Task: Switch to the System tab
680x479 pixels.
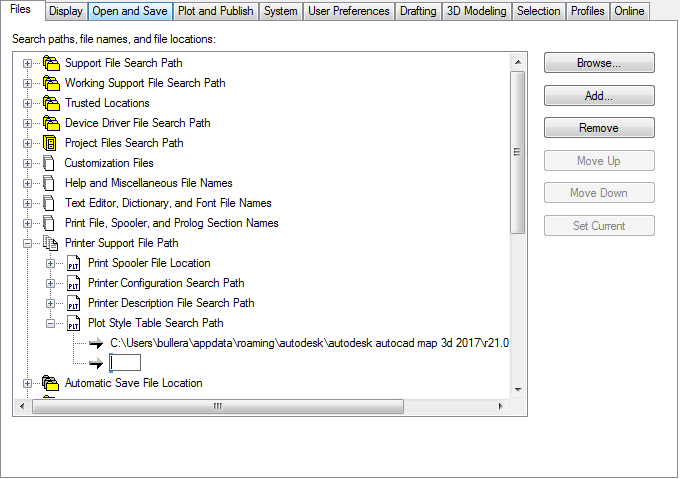Action: click(x=281, y=11)
